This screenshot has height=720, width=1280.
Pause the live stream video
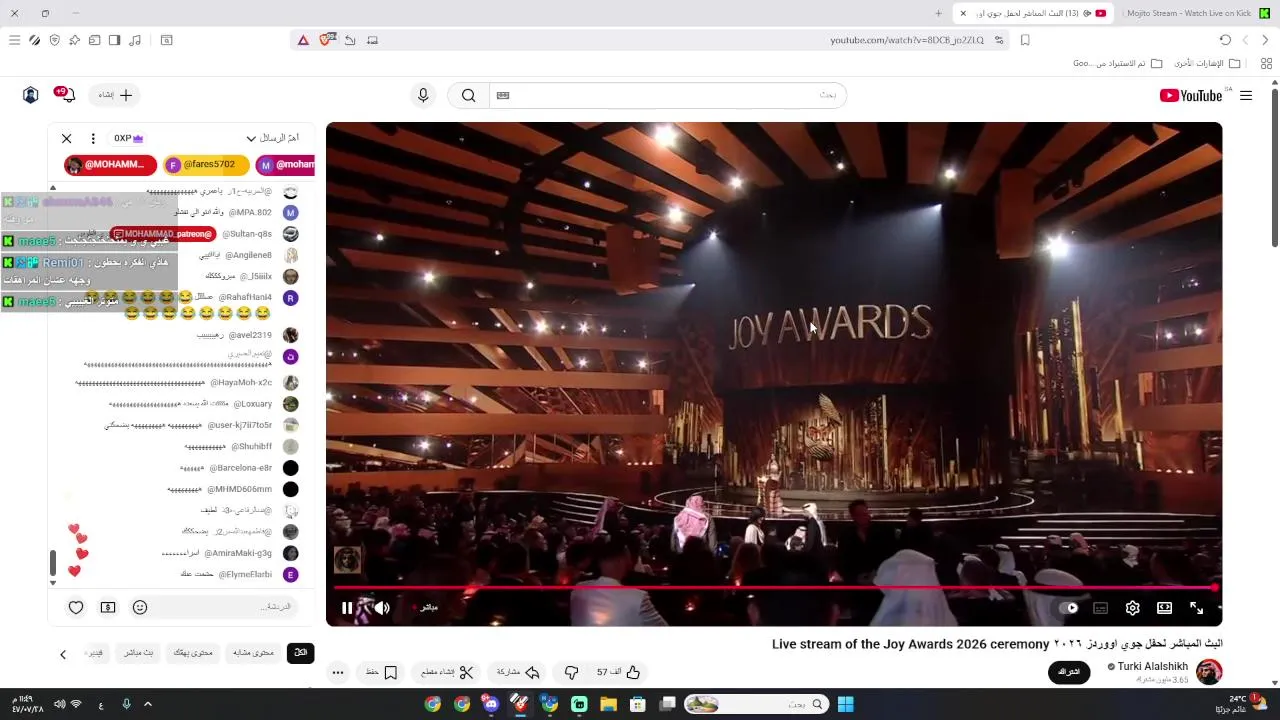pos(347,608)
